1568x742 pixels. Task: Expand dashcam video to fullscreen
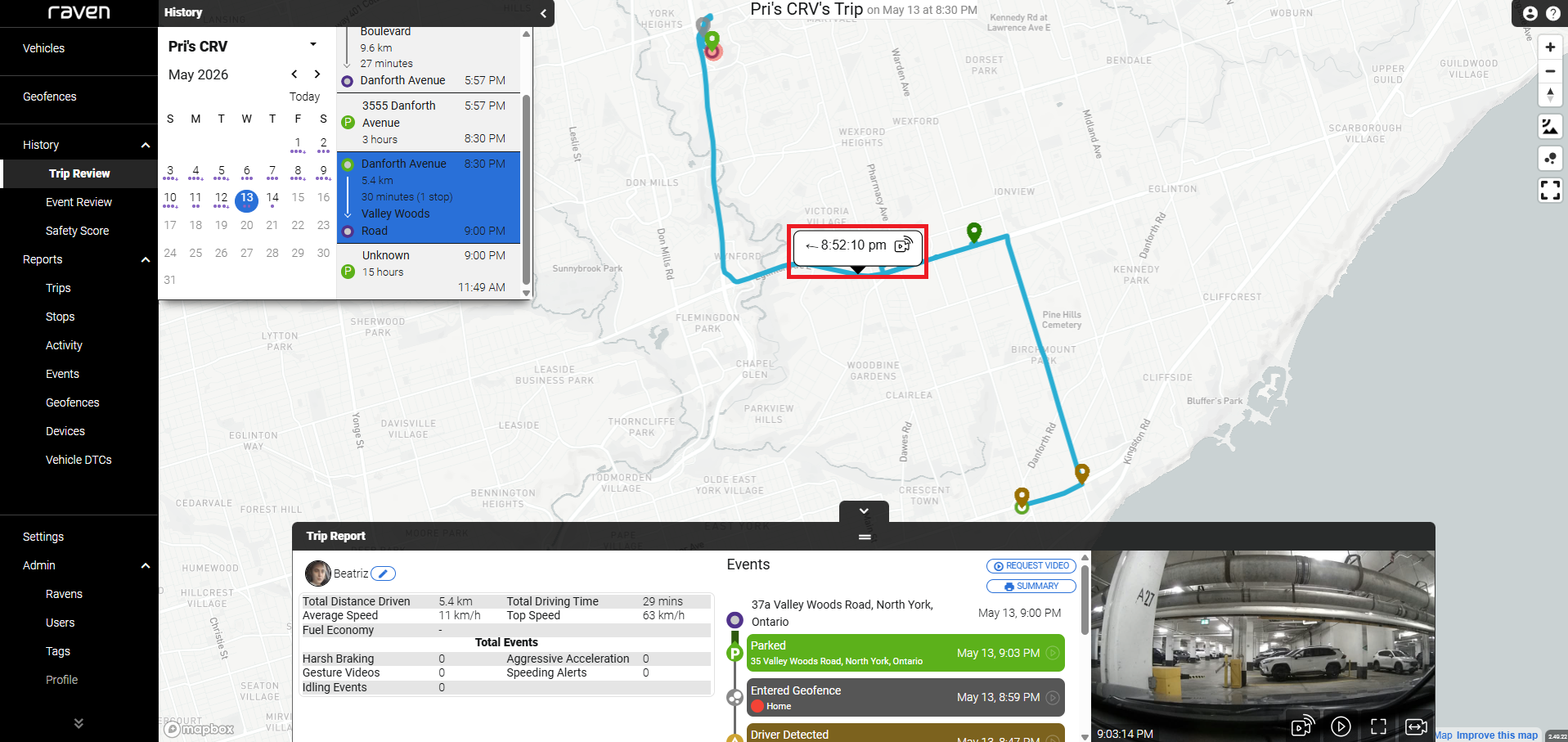point(1378,726)
